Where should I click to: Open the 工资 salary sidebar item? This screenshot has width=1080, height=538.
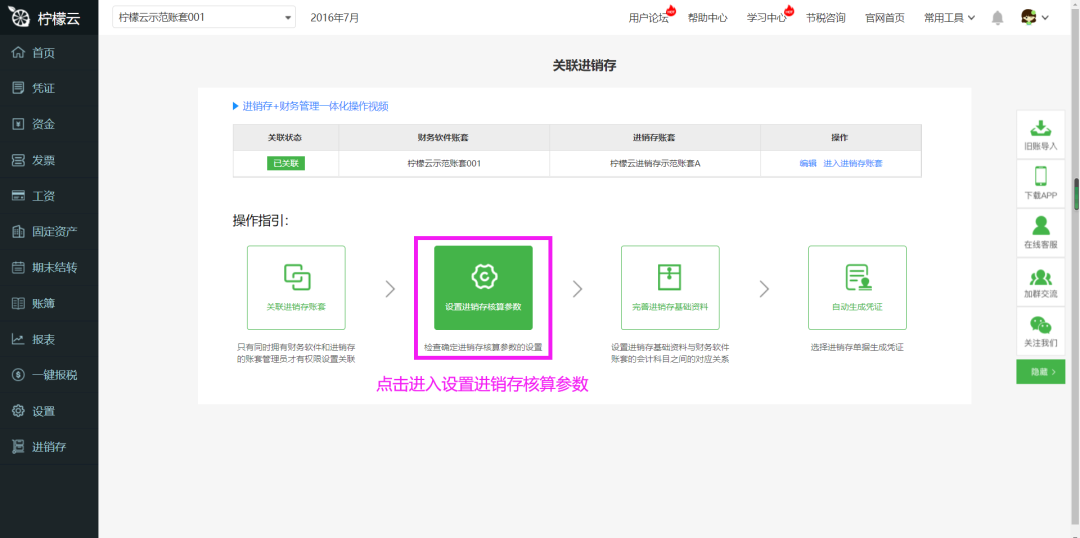point(49,196)
